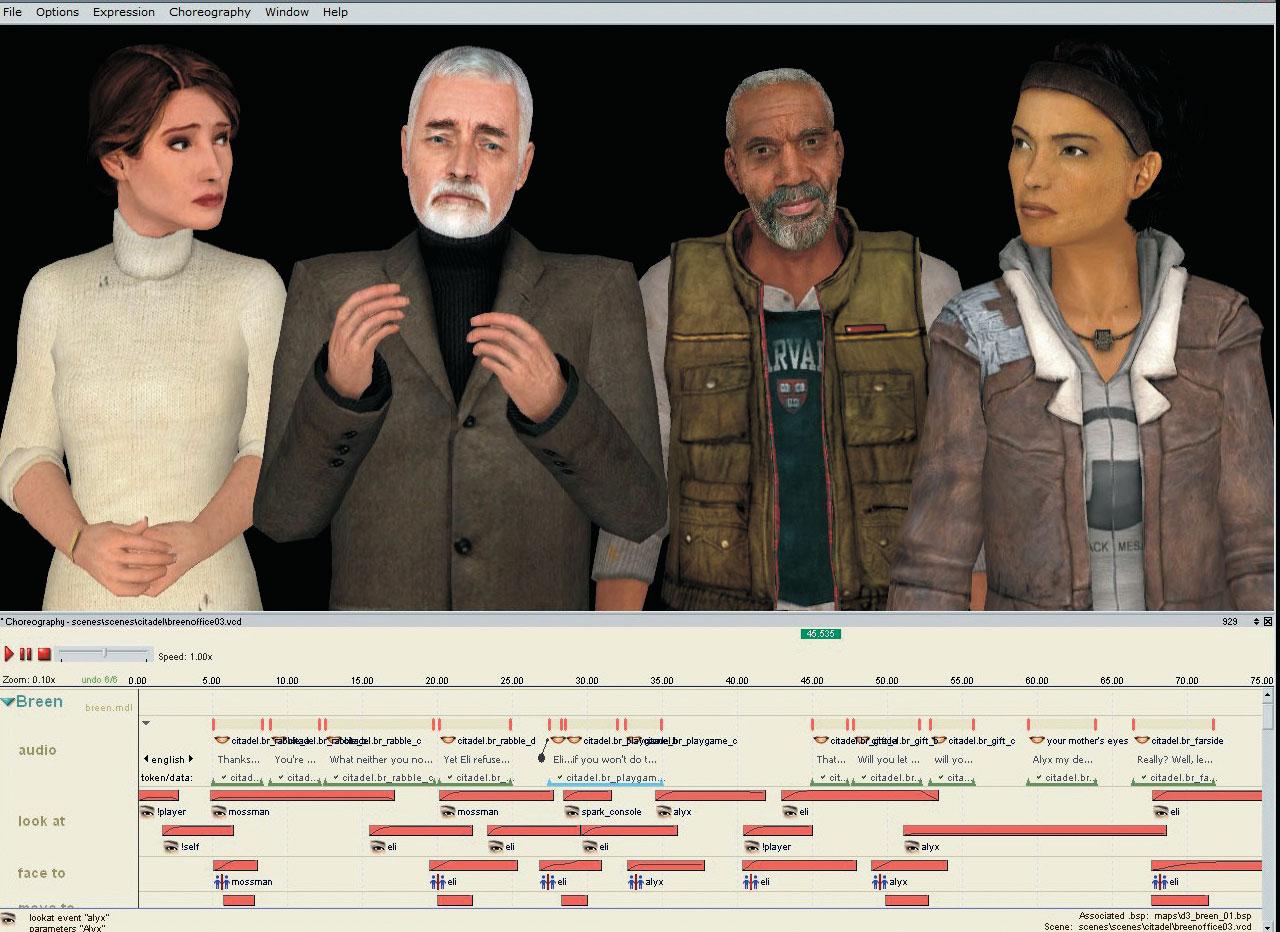Select eli face-to people icon near 27.00

point(547,881)
